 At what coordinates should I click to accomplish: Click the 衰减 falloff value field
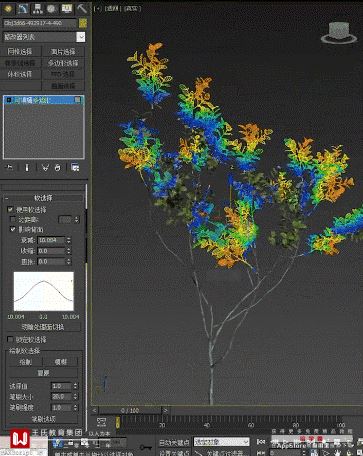51,240
